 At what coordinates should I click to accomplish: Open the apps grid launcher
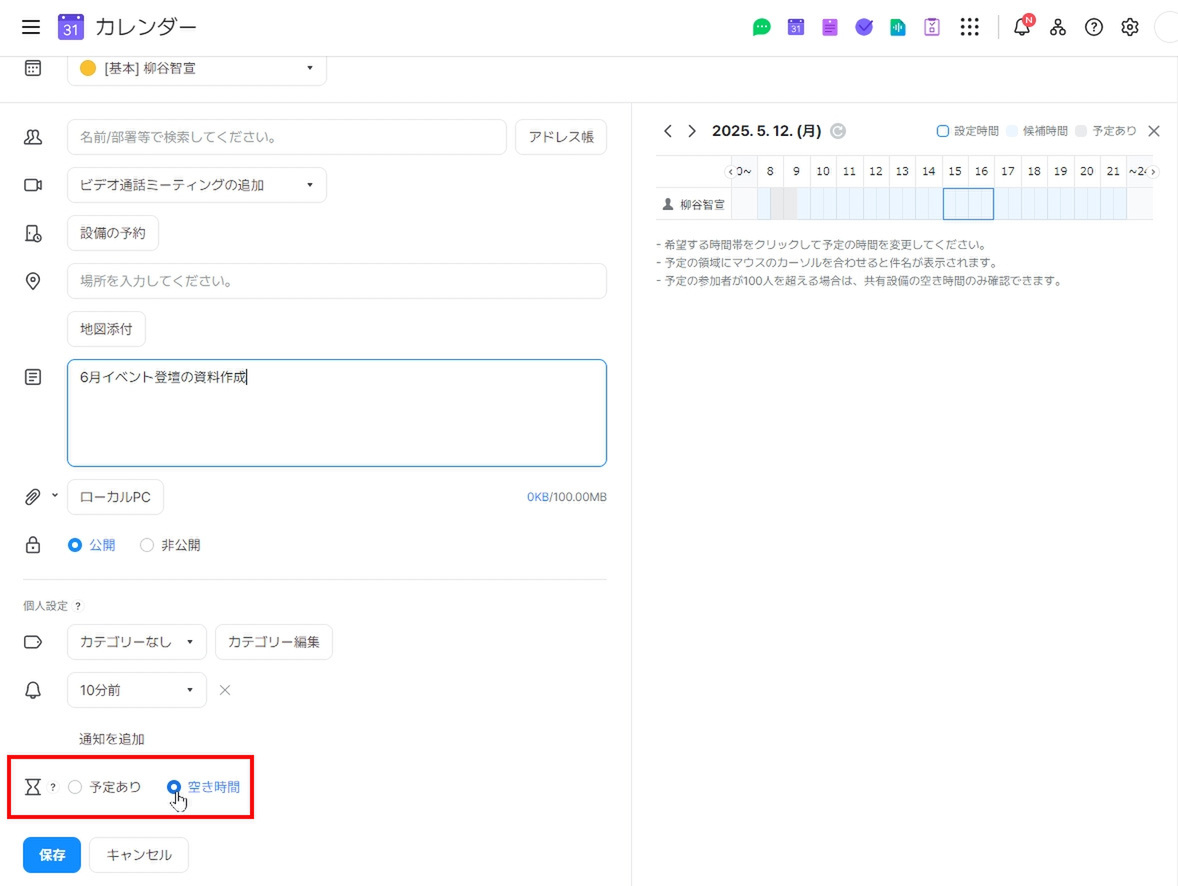tap(969, 27)
